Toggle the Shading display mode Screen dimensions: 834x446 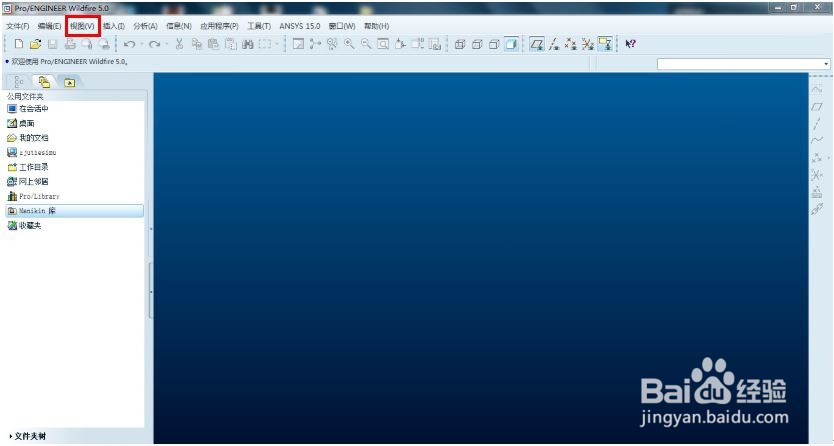[x=511, y=44]
